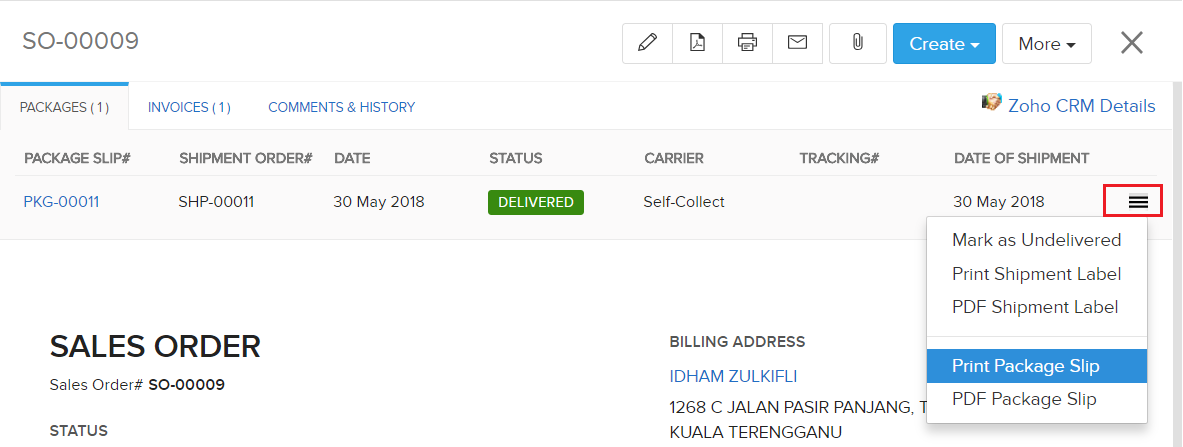Switch to the Invoices tab
The width and height of the screenshot is (1183, 447).
click(189, 107)
